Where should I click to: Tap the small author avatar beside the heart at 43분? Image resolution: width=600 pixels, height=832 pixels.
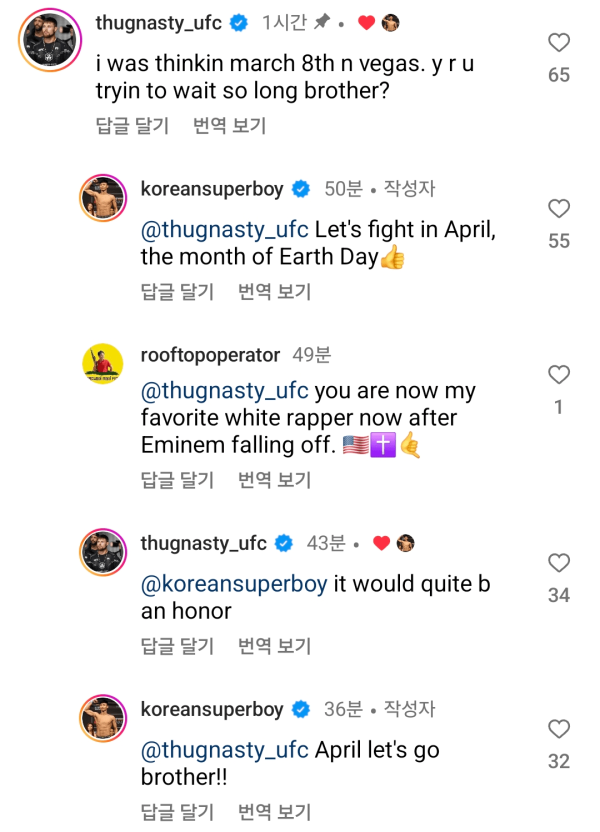click(405, 543)
